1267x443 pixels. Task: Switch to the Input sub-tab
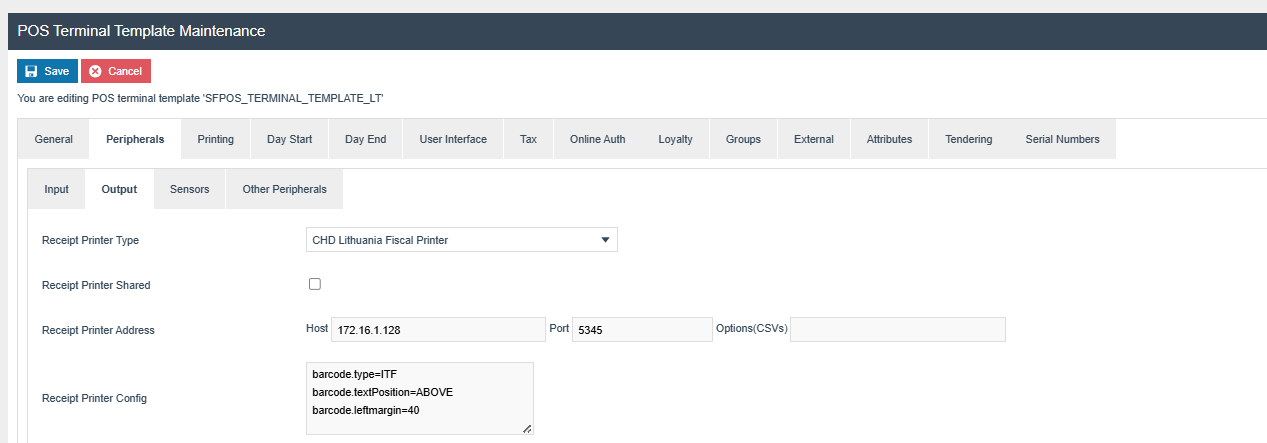[56, 189]
